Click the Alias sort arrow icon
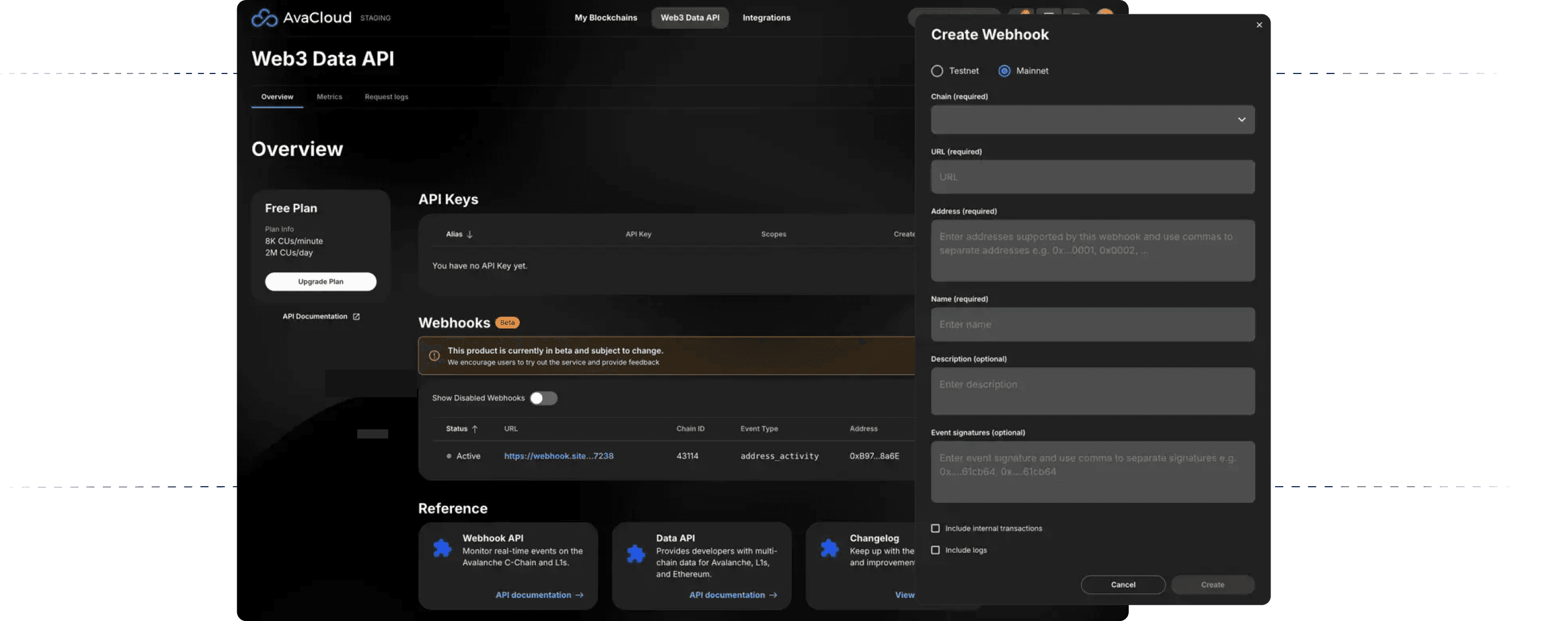Screen dimensions: 1568x621 tap(470, 234)
